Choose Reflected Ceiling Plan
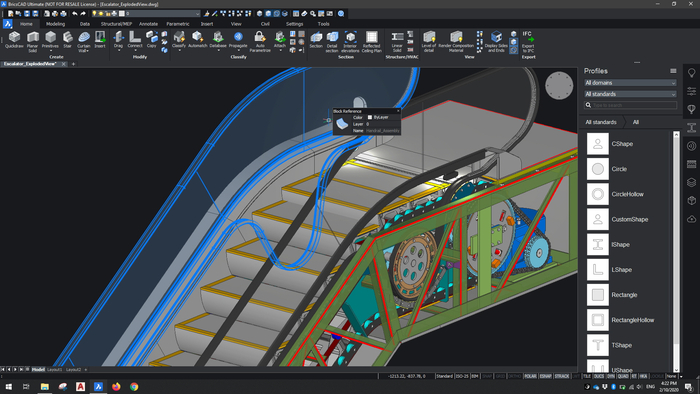This screenshot has width=700, height=394. (x=371, y=42)
